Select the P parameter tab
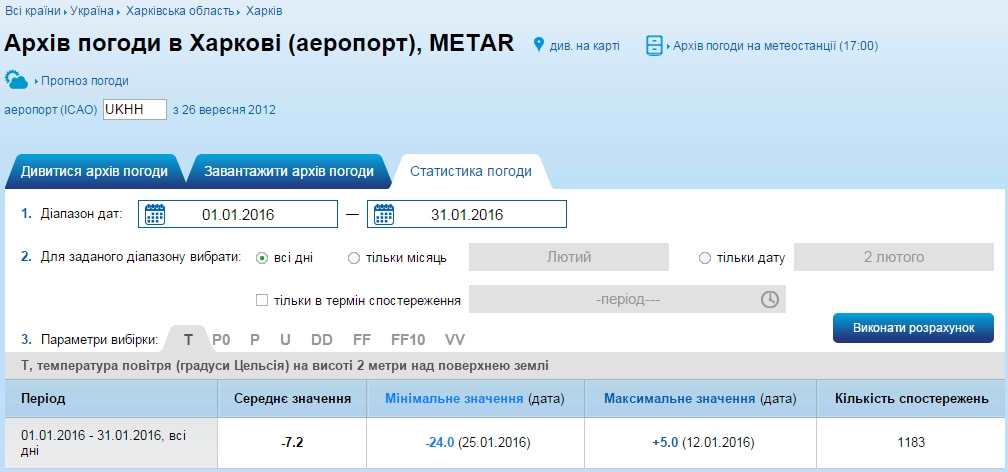Image resolution: width=1008 pixels, height=472 pixels. [255, 340]
